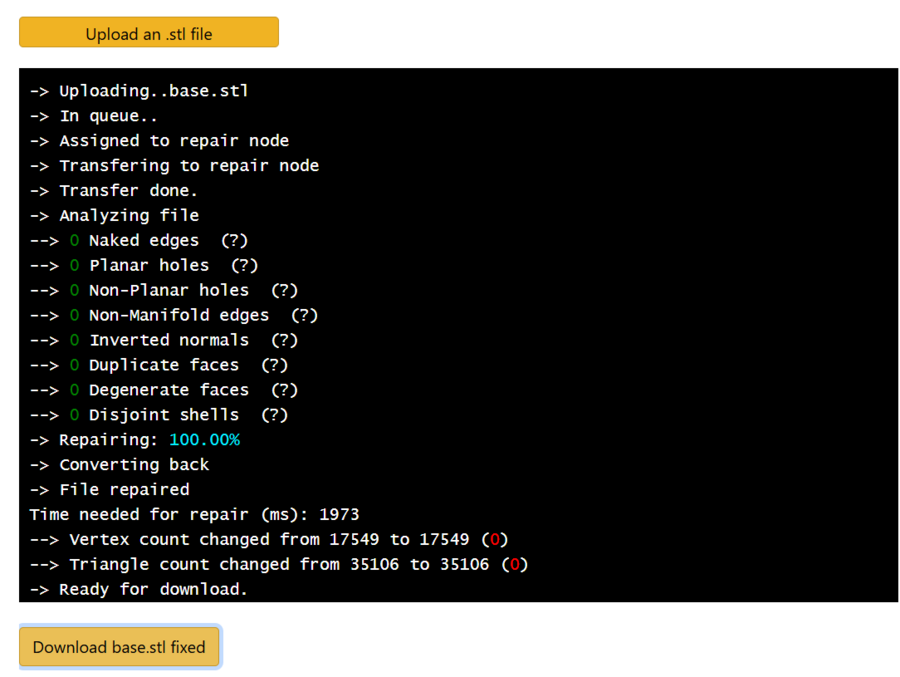Select the Ready for download message

pos(139,589)
